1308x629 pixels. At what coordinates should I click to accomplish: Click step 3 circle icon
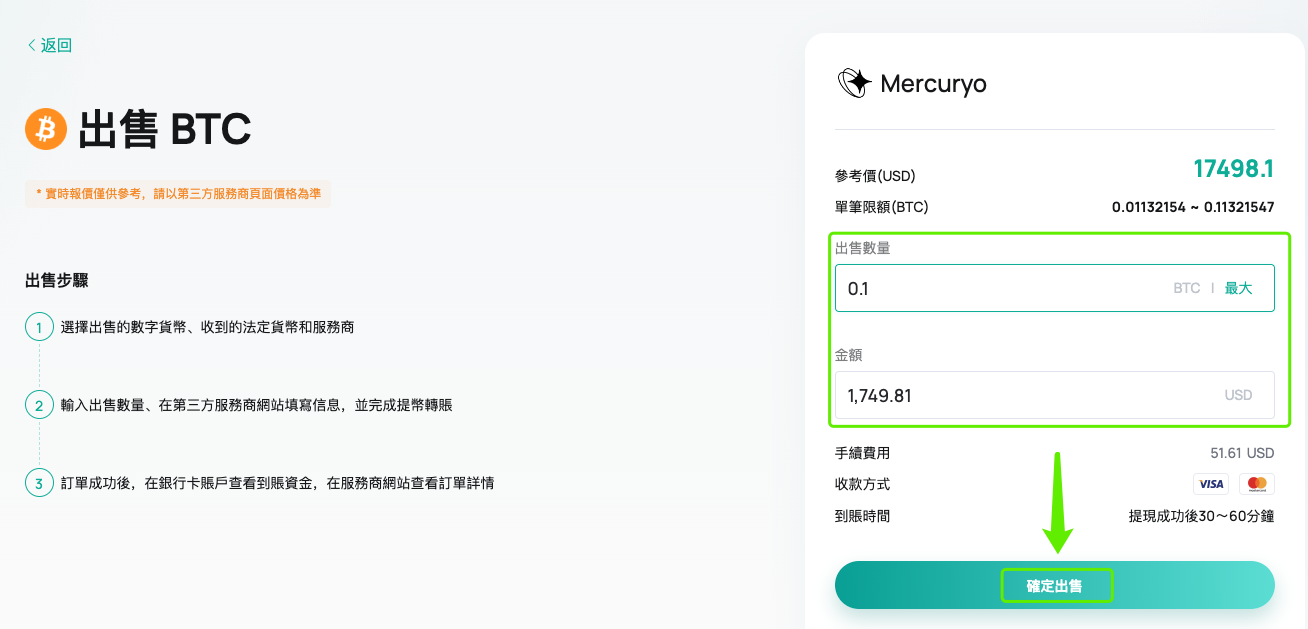39,483
